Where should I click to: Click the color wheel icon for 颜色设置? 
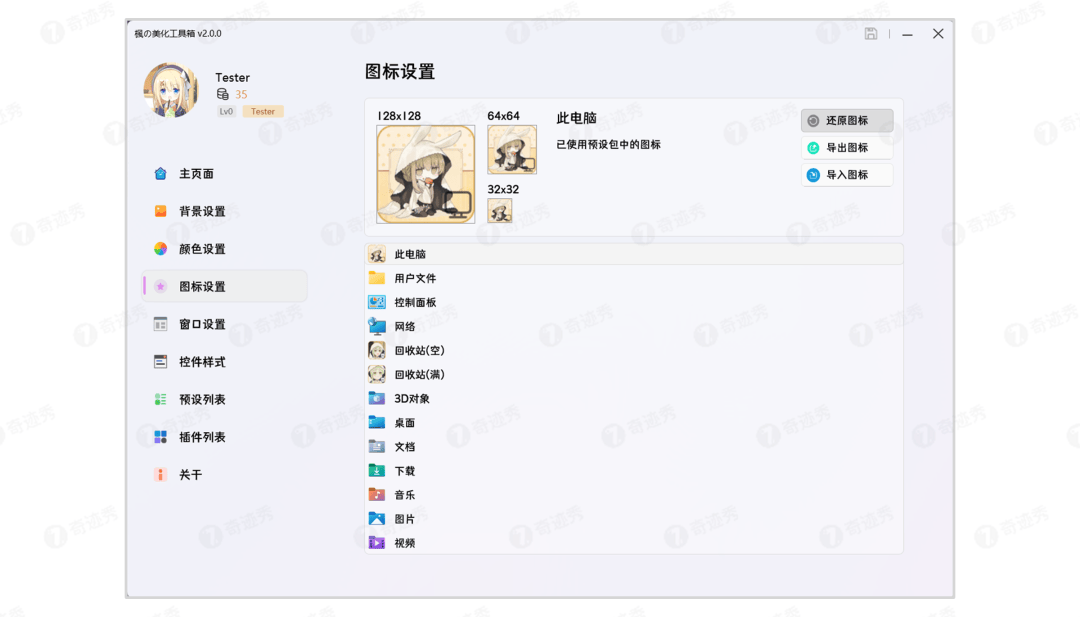(x=160, y=249)
